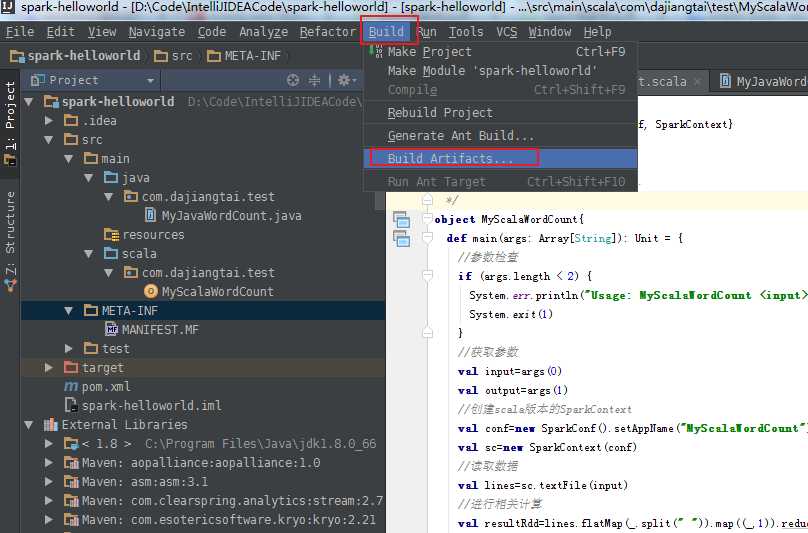Select MyScalaWordCount object file
The width and height of the screenshot is (808, 533).
pos(217,292)
